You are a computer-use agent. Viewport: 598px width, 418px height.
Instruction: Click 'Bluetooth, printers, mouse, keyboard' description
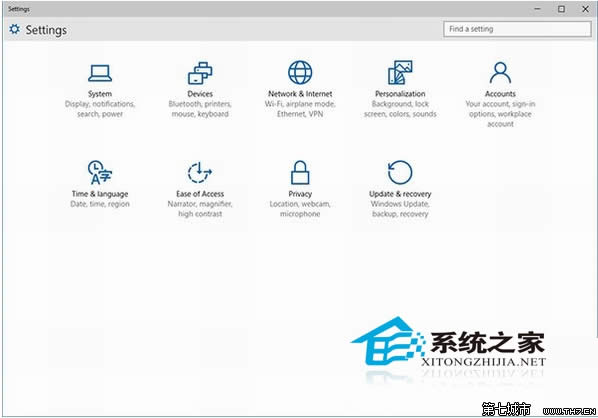coord(200,109)
